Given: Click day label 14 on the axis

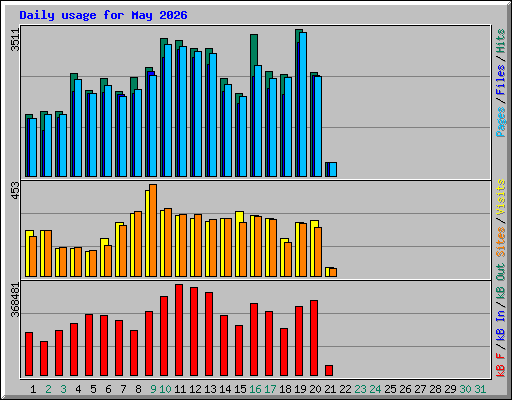Looking at the screenshot, I should [225, 389].
